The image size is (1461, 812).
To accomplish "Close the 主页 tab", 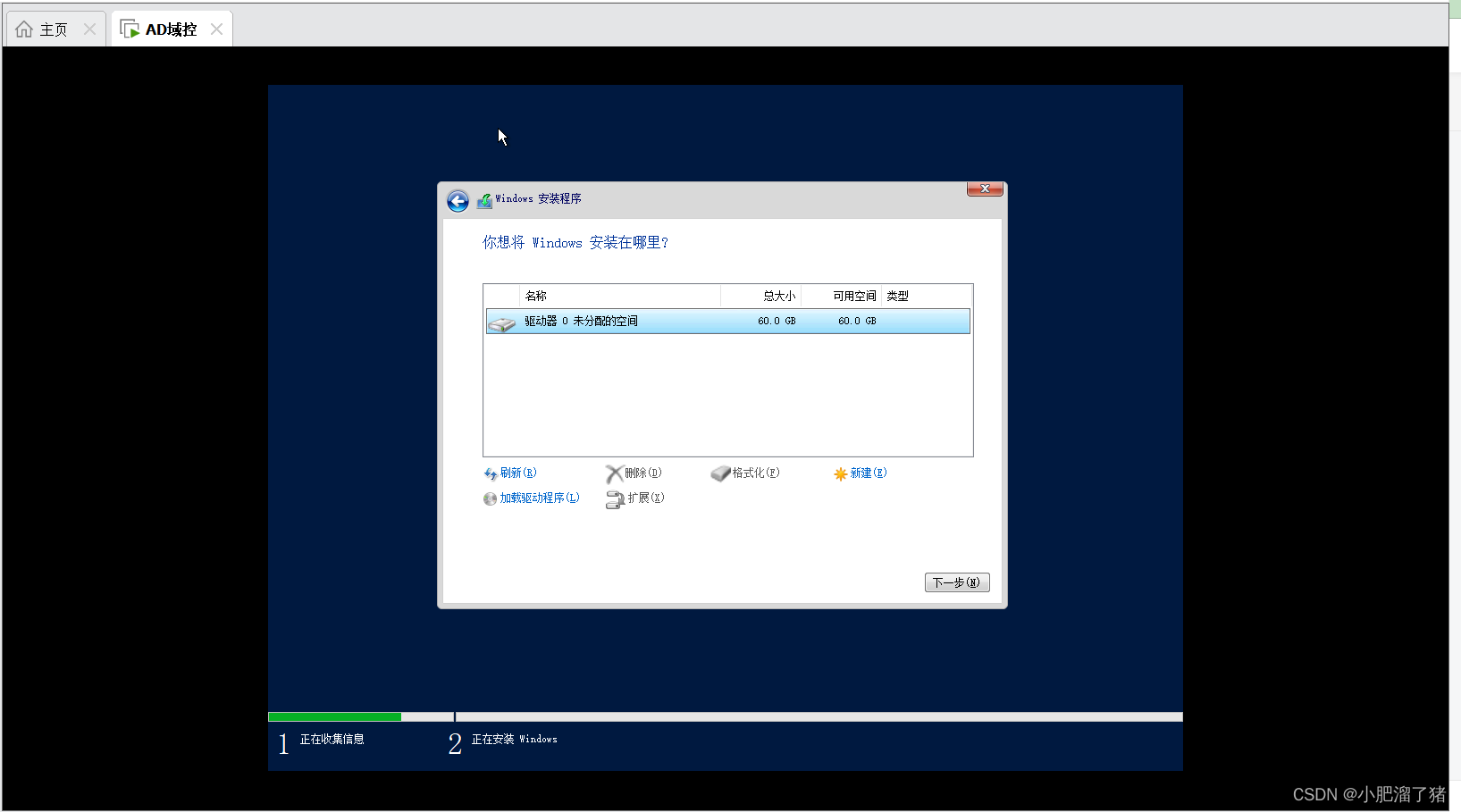I will pyautogui.click(x=89, y=29).
